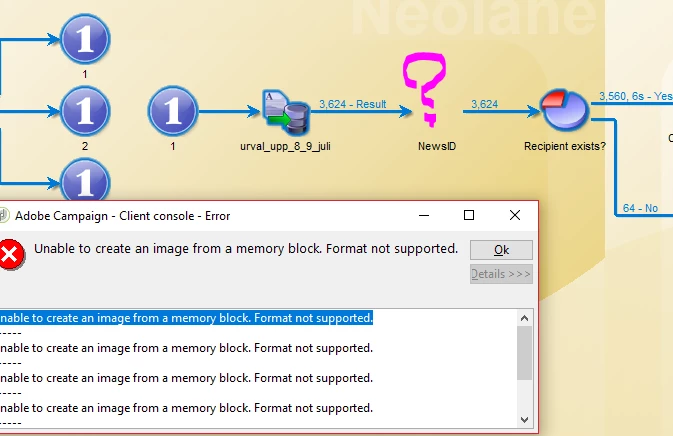The height and width of the screenshot is (436, 673).
Task: Close the error dialog with X
Action: 515,215
